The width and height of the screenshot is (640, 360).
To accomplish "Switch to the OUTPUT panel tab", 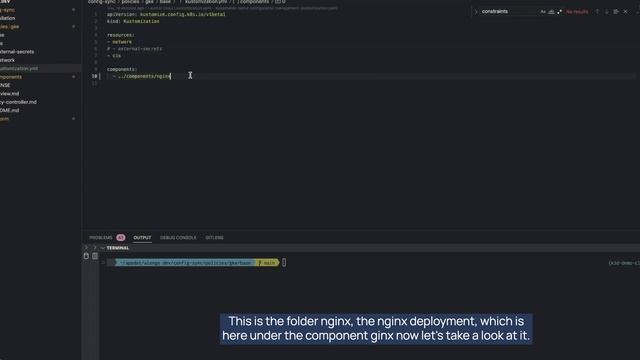I will tap(142, 238).
